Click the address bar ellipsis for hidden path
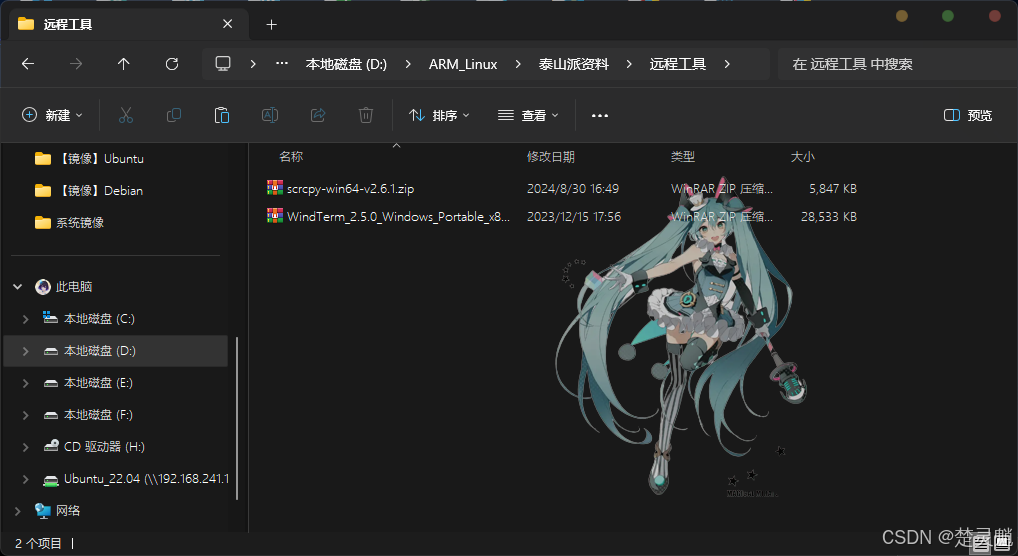Image resolution: width=1018 pixels, height=556 pixels. tap(282, 64)
